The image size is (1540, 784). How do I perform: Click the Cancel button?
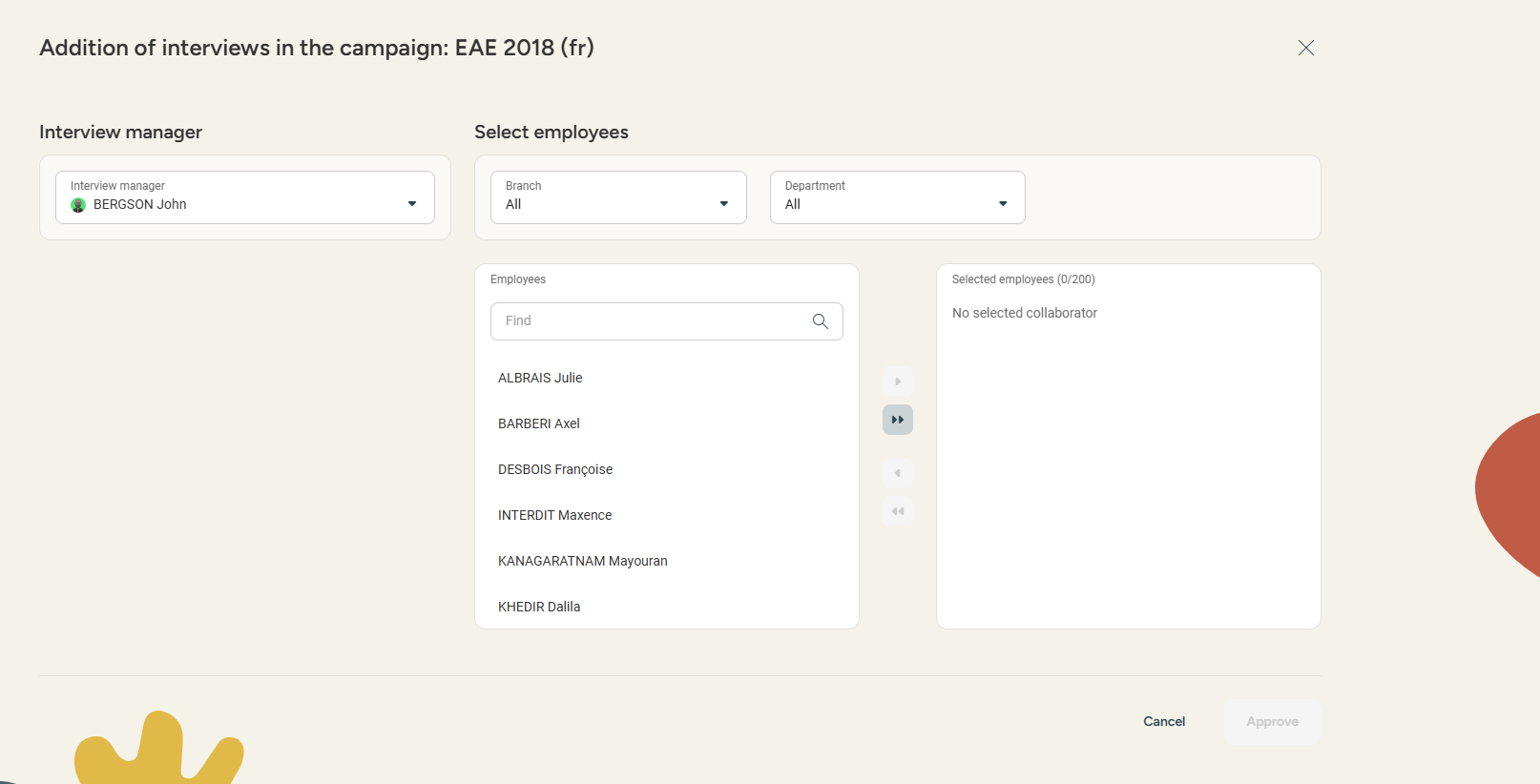click(x=1164, y=722)
